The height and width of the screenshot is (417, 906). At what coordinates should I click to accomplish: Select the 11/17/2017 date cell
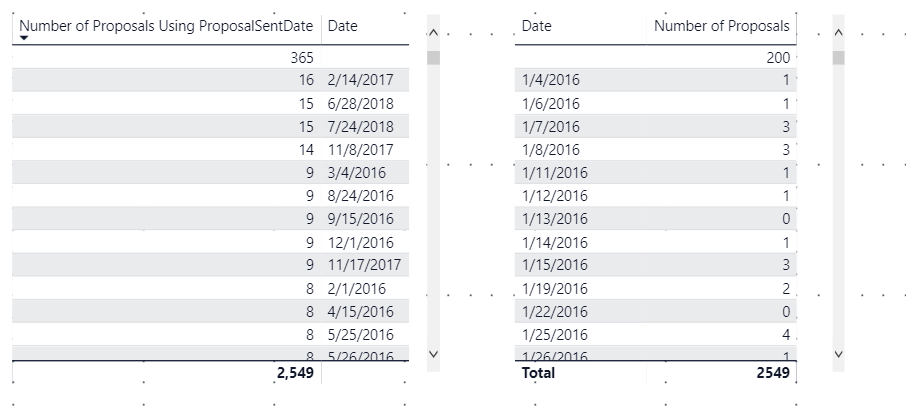tap(364, 265)
